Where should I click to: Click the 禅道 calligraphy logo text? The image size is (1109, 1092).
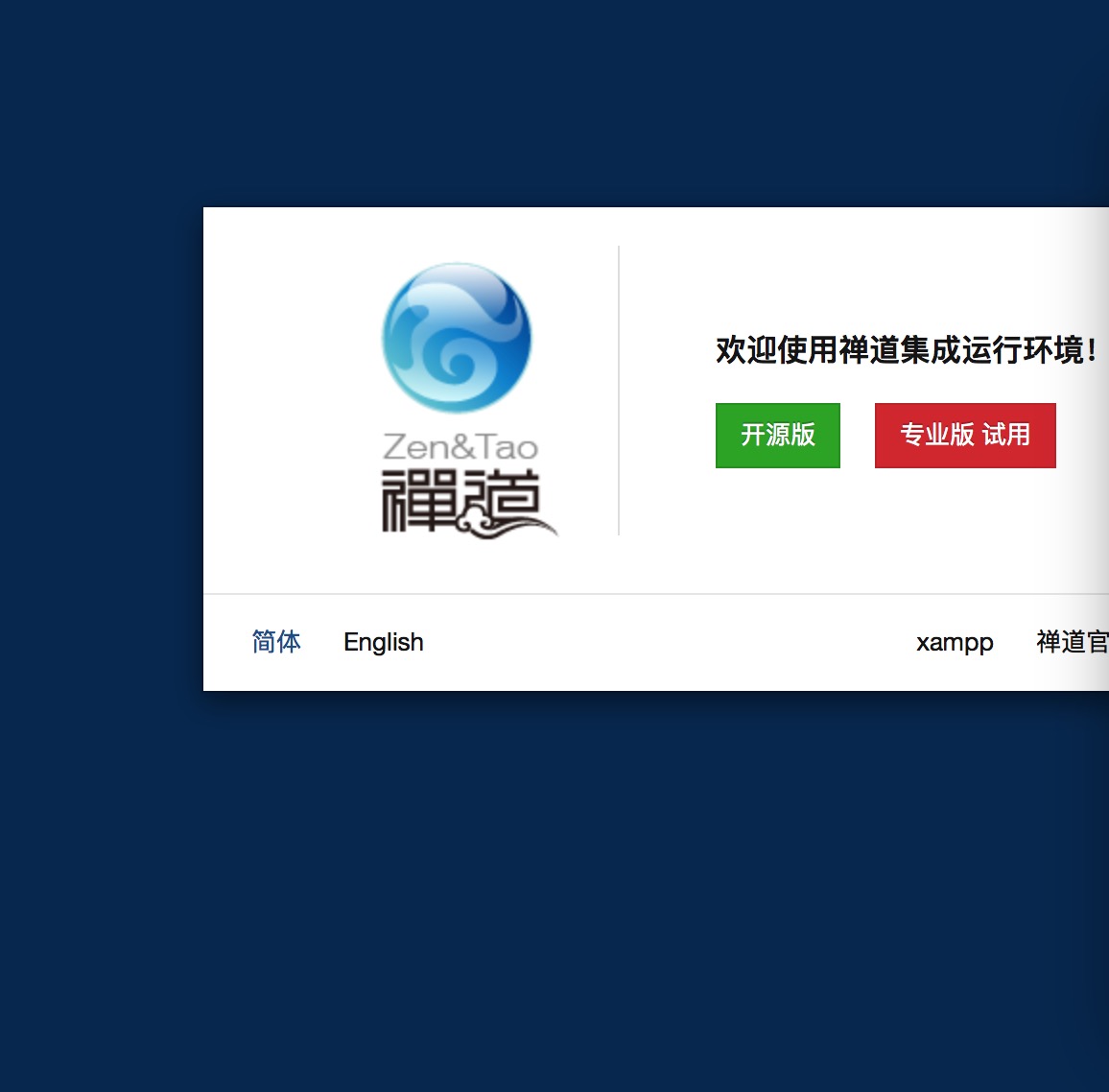[x=468, y=502]
